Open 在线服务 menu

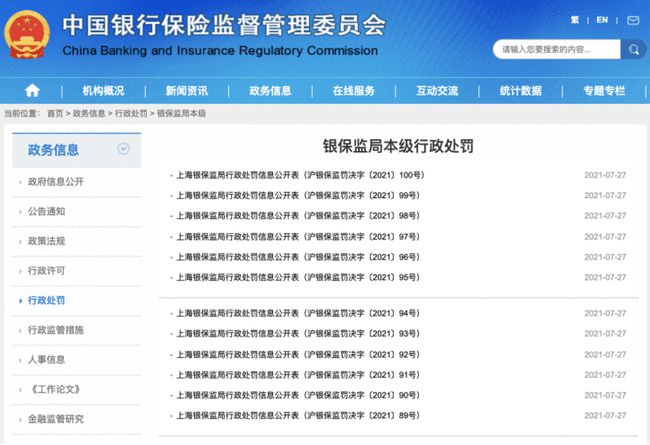[354, 91]
